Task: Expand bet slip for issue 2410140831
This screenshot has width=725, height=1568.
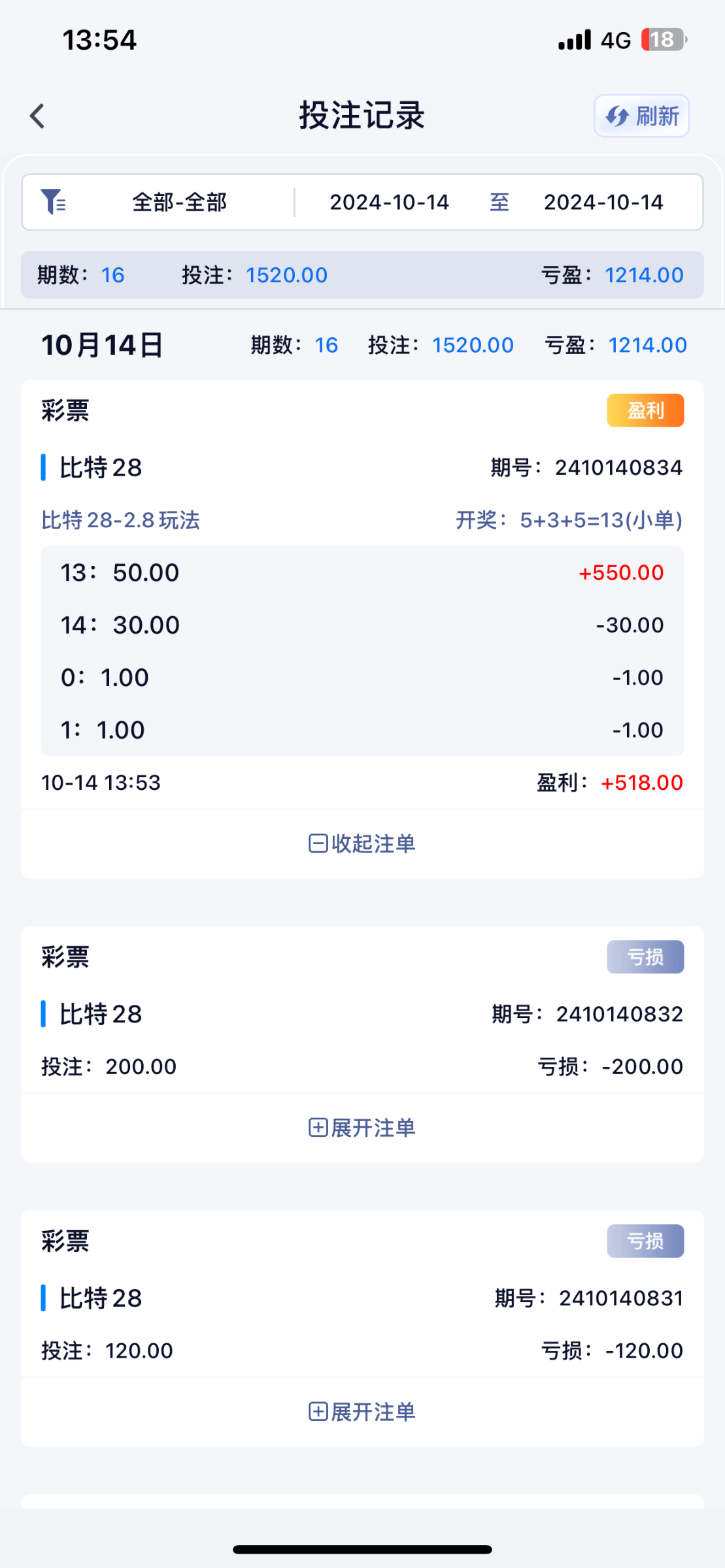Action: [362, 1412]
